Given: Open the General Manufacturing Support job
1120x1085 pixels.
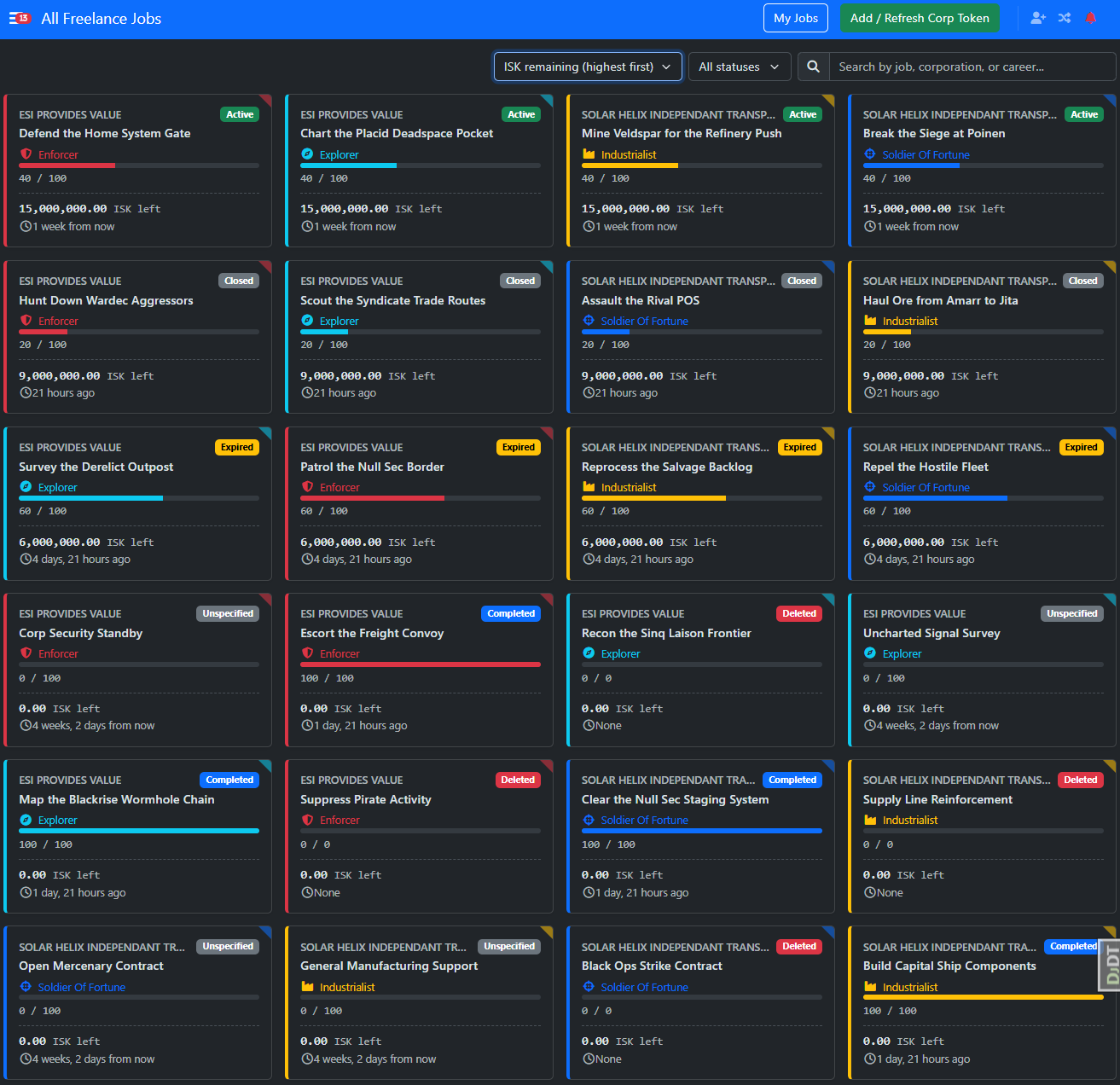Looking at the screenshot, I should (389, 966).
